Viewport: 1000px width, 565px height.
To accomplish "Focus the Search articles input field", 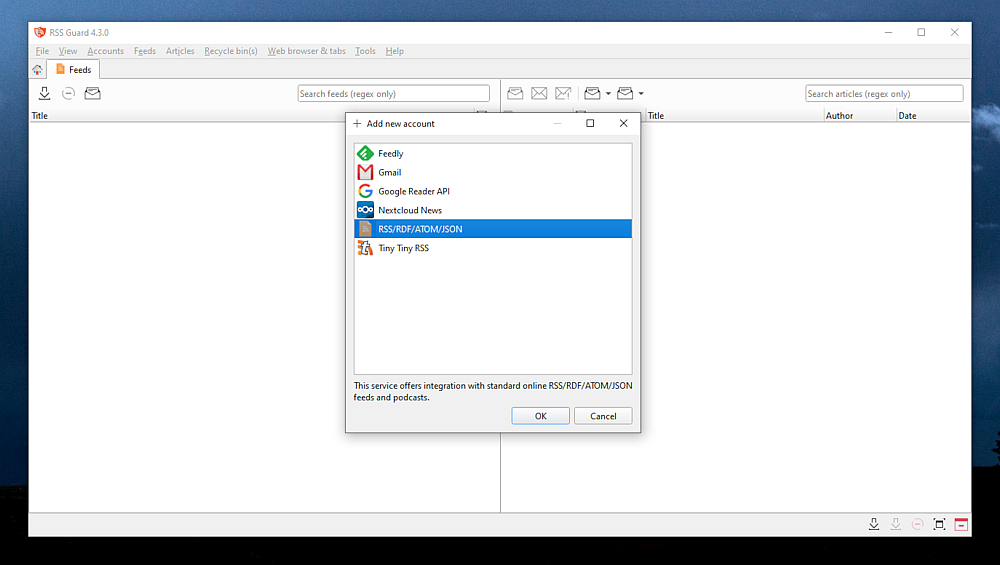I will (x=884, y=94).
